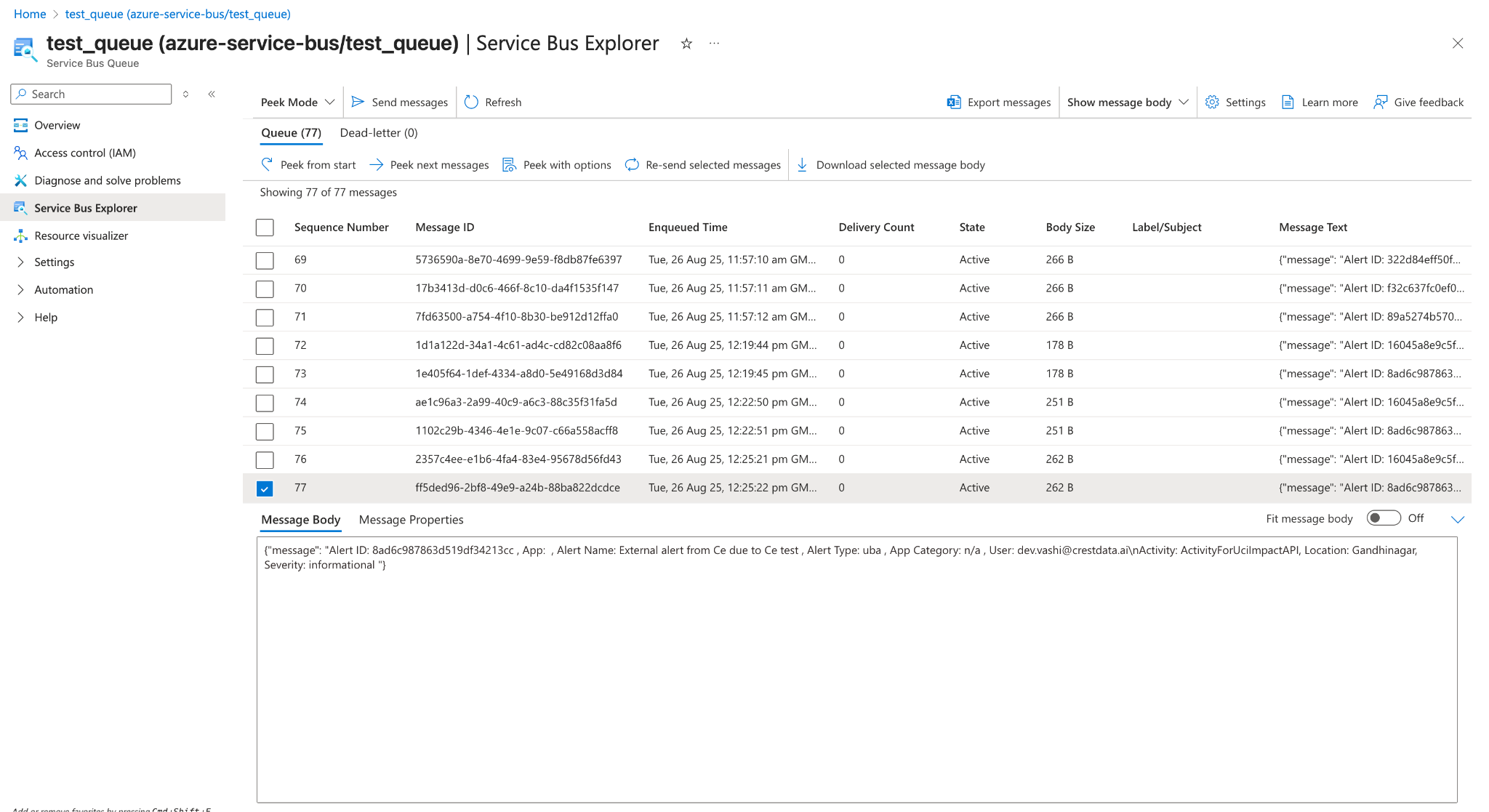Screen dimensions: 1489x812
Task: Open the Show message body dropdown
Action: [x=1128, y=102]
